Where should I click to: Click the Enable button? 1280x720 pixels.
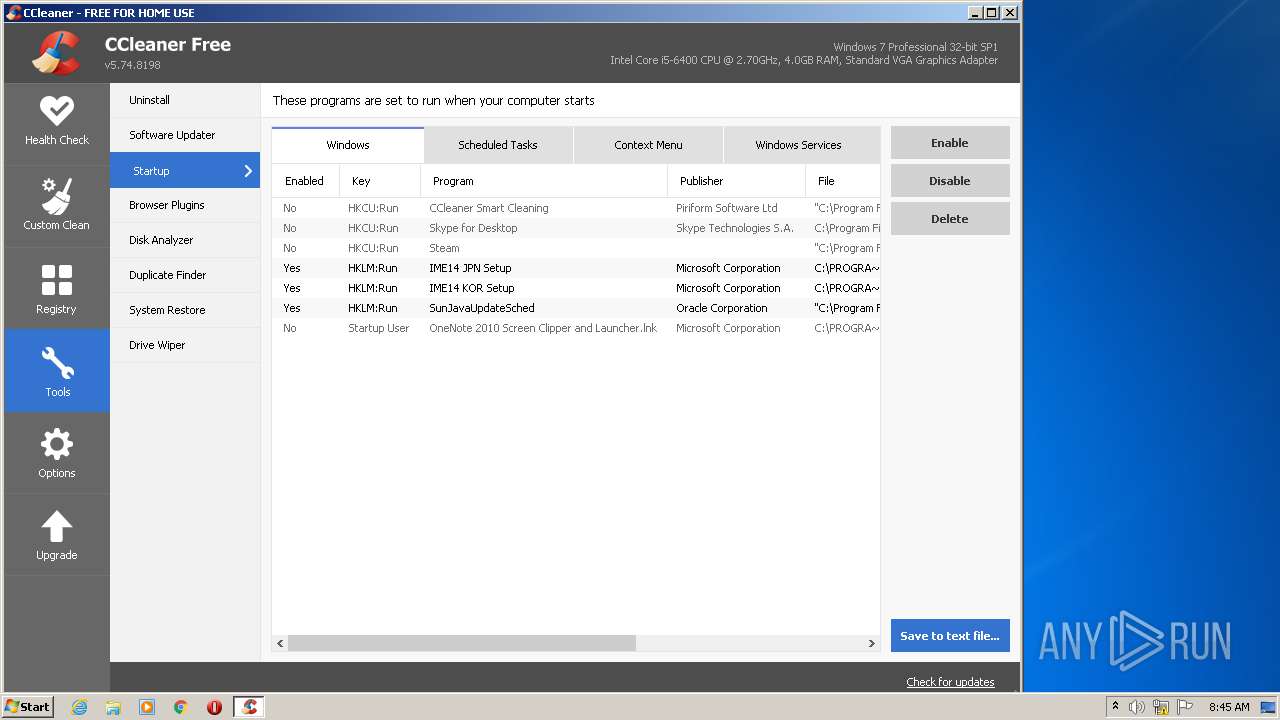coord(950,143)
